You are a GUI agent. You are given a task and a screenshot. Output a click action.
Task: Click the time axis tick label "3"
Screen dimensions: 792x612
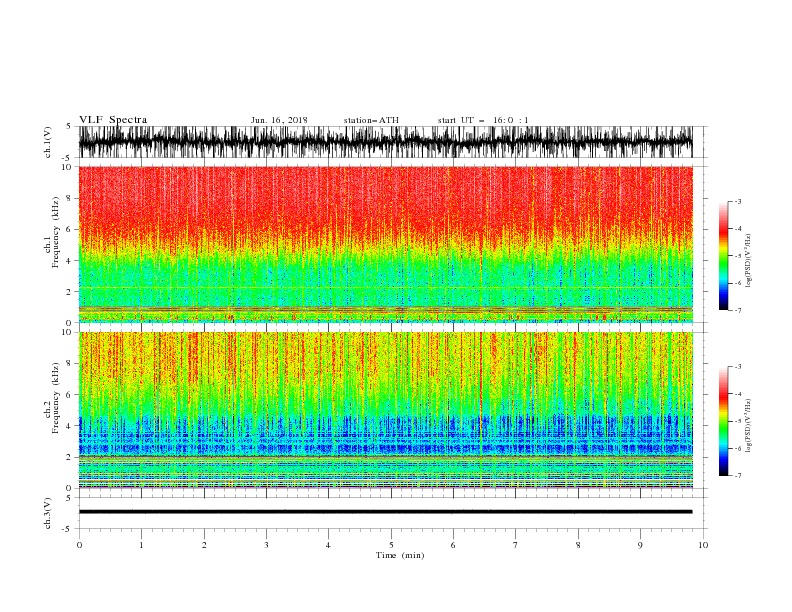pyautogui.click(x=266, y=545)
